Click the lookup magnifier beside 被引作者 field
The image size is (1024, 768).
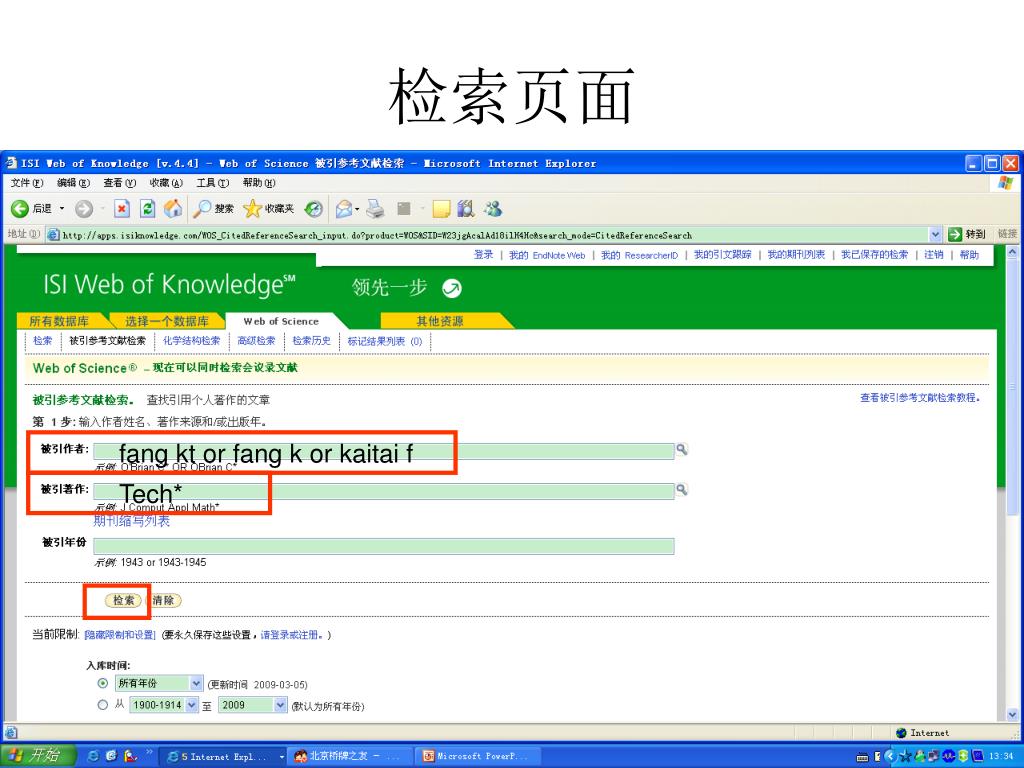click(x=681, y=449)
